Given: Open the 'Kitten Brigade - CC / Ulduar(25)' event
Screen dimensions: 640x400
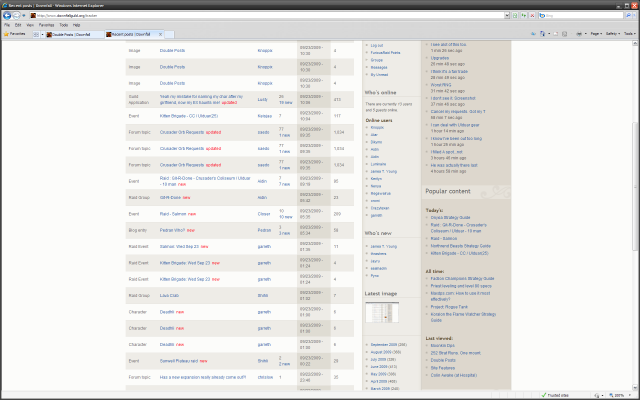Looking at the screenshot, I should 189,116.
